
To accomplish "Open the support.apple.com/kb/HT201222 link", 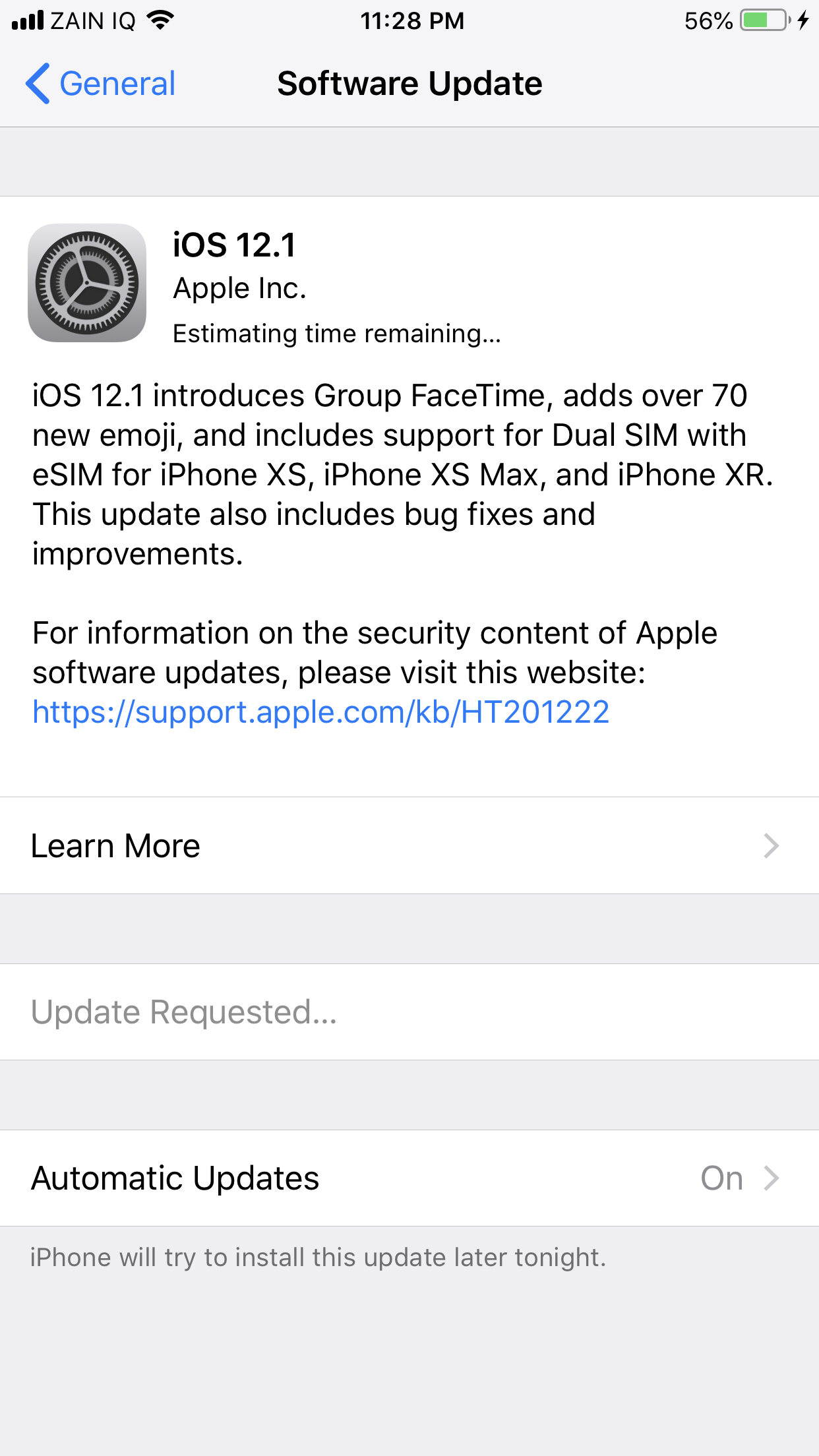I will point(321,712).
